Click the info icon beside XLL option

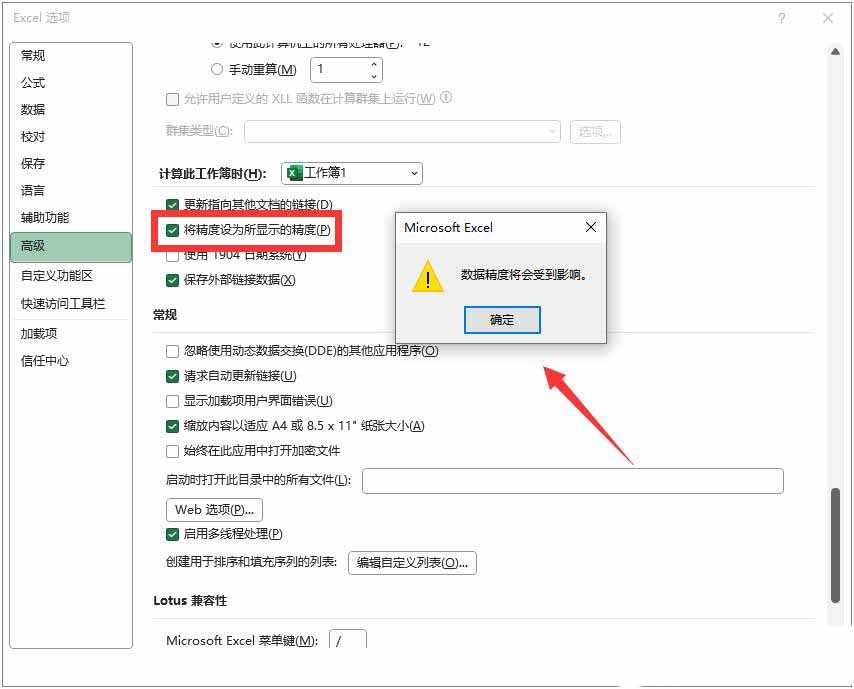[446, 97]
